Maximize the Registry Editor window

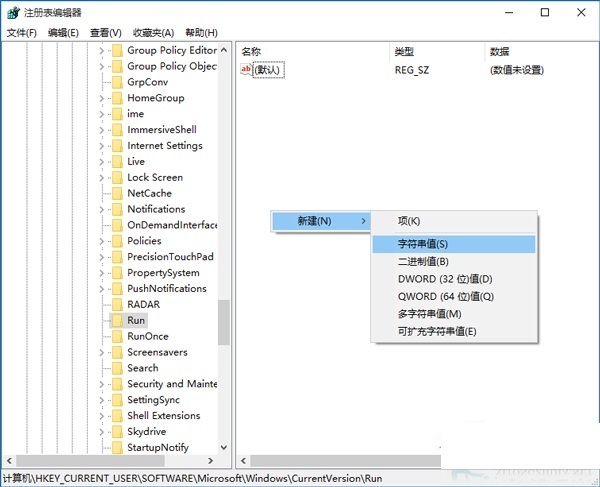pyautogui.click(x=545, y=13)
